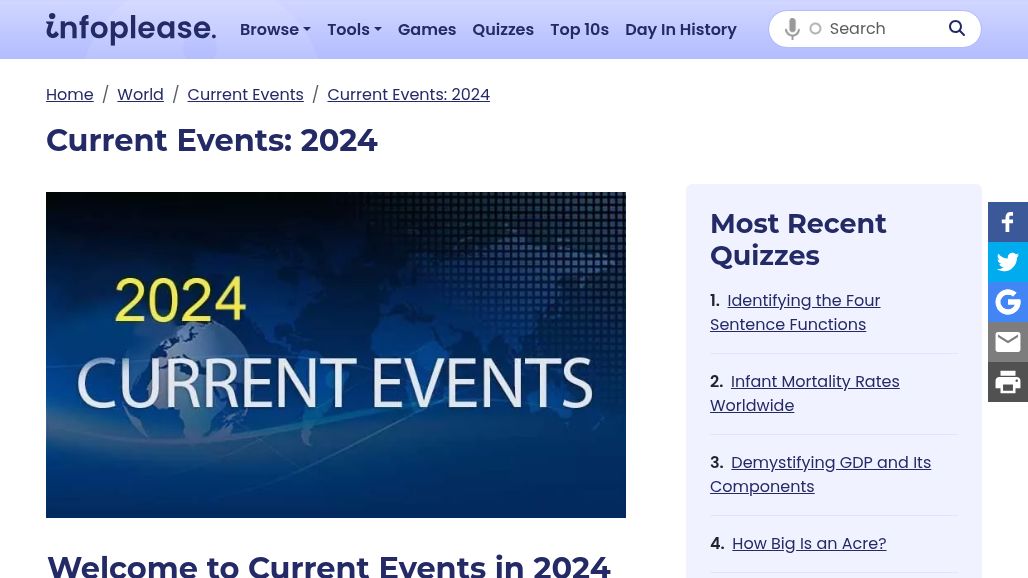Navigate to Home breadcrumb link

point(70,94)
